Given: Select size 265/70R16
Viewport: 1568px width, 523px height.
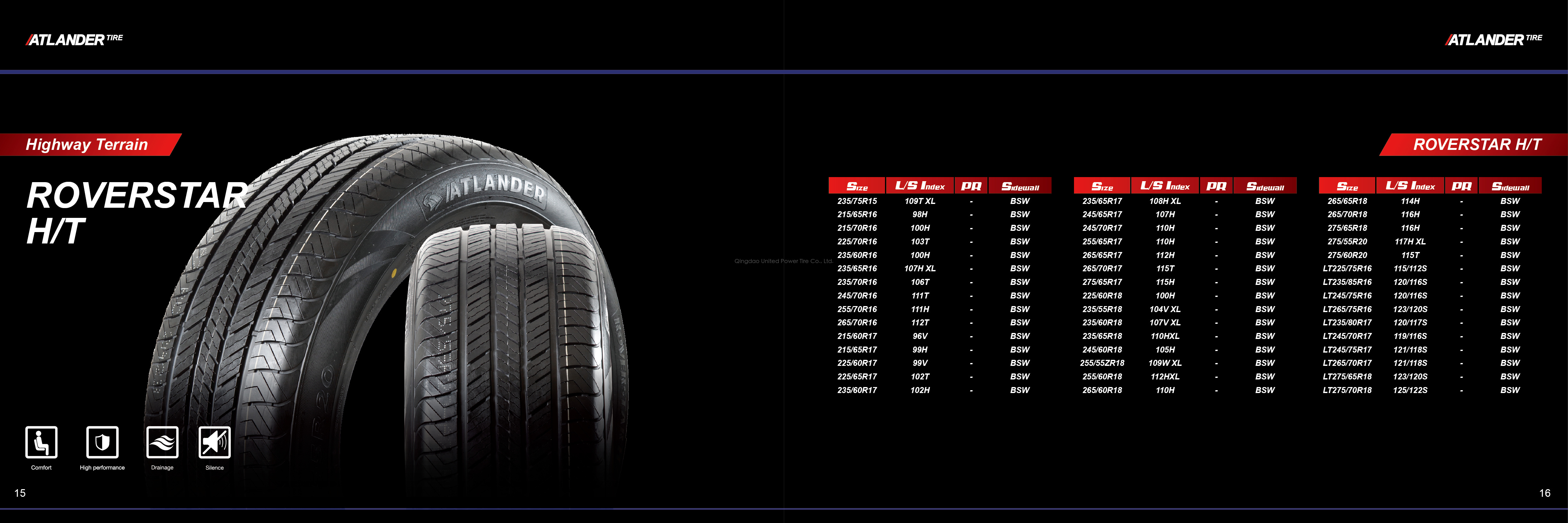Looking at the screenshot, I should [x=857, y=323].
